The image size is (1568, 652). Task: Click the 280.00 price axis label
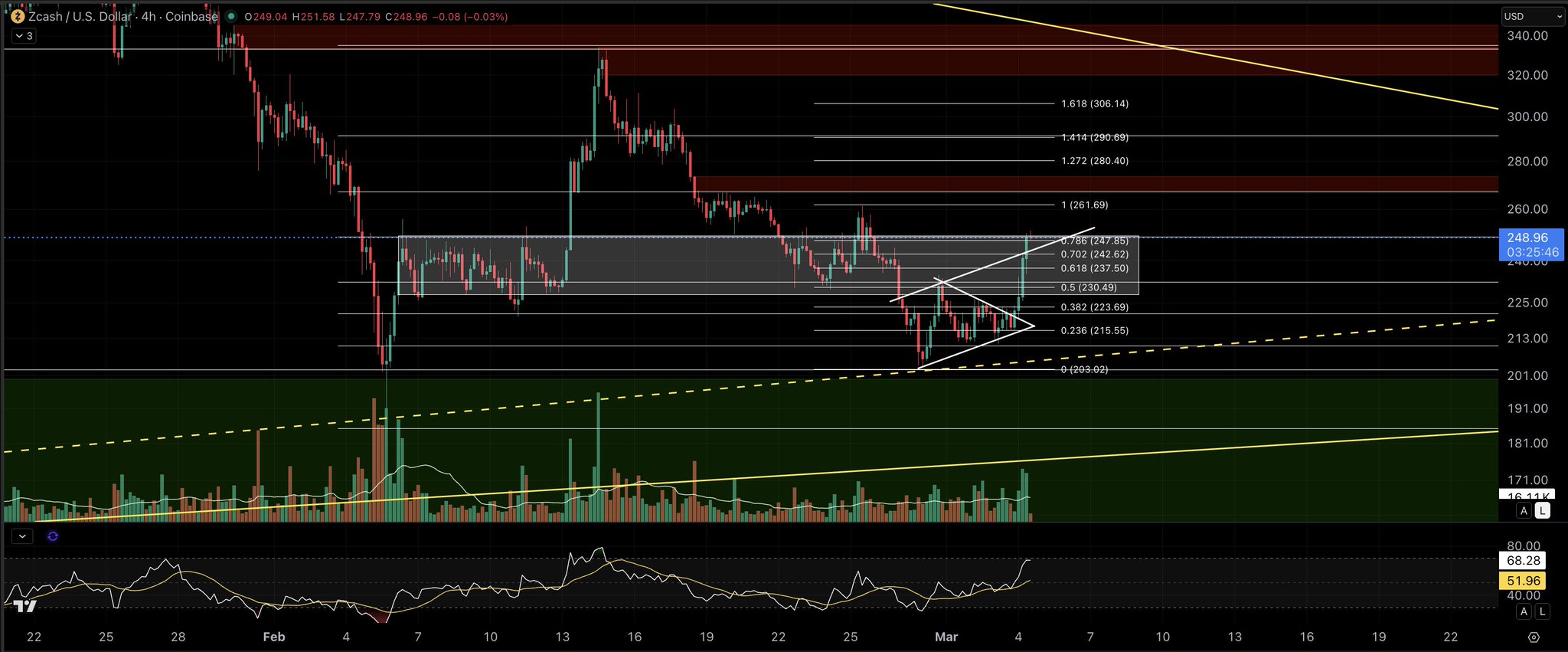(1527, 161)
